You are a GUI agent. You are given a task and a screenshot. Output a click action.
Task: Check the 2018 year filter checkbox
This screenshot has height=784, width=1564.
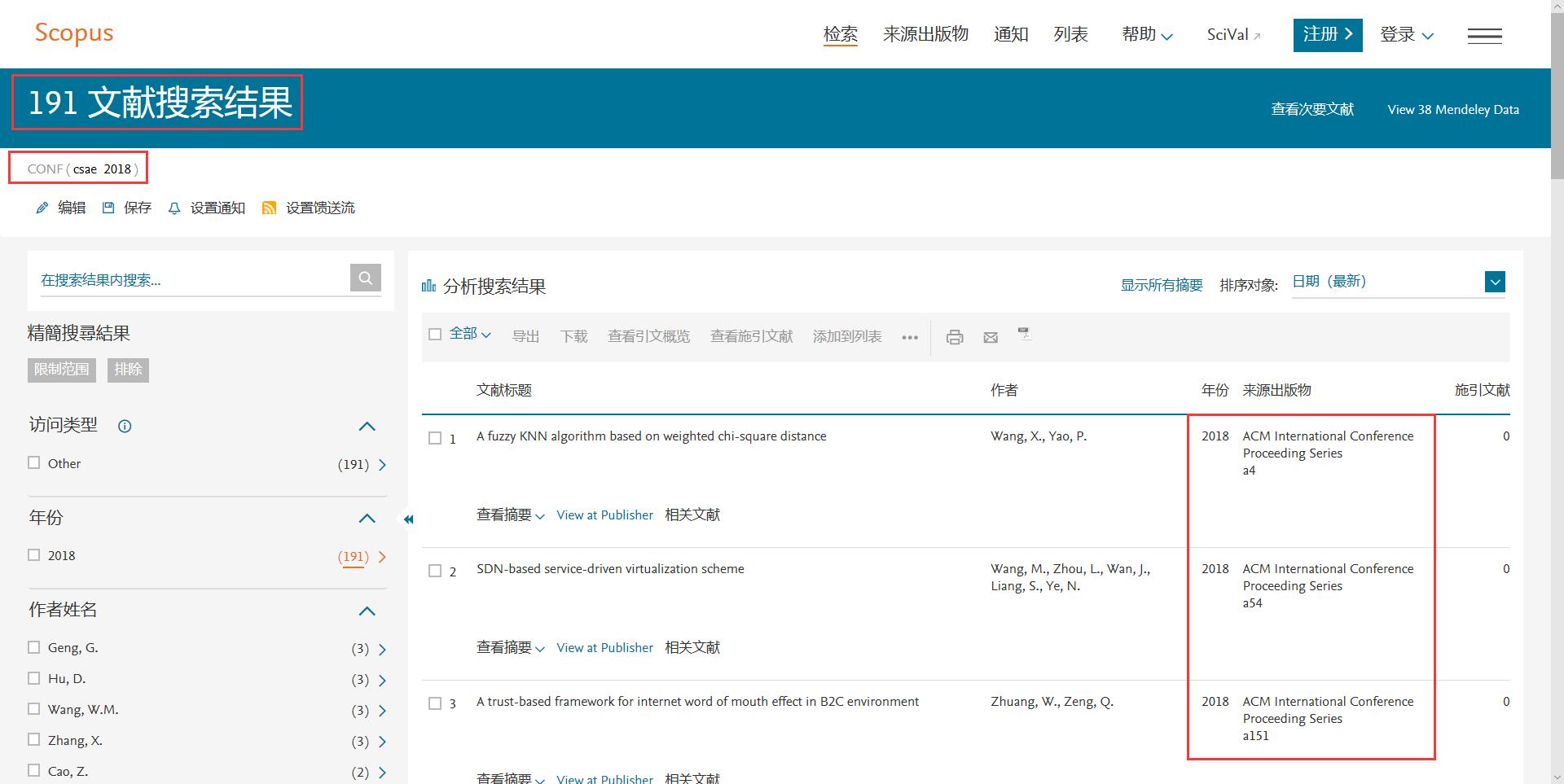point(34,555)
